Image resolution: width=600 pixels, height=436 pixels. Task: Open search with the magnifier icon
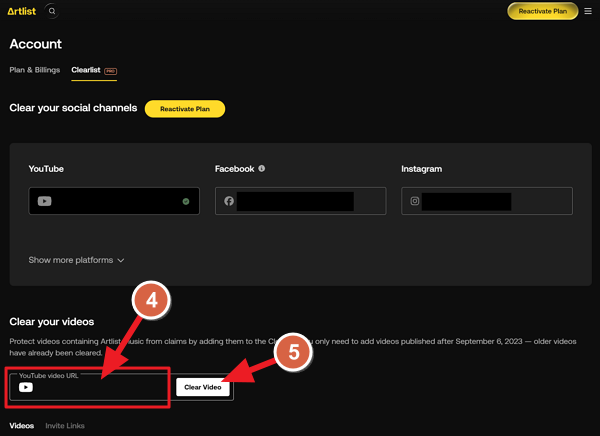click(x=52, y=11)
